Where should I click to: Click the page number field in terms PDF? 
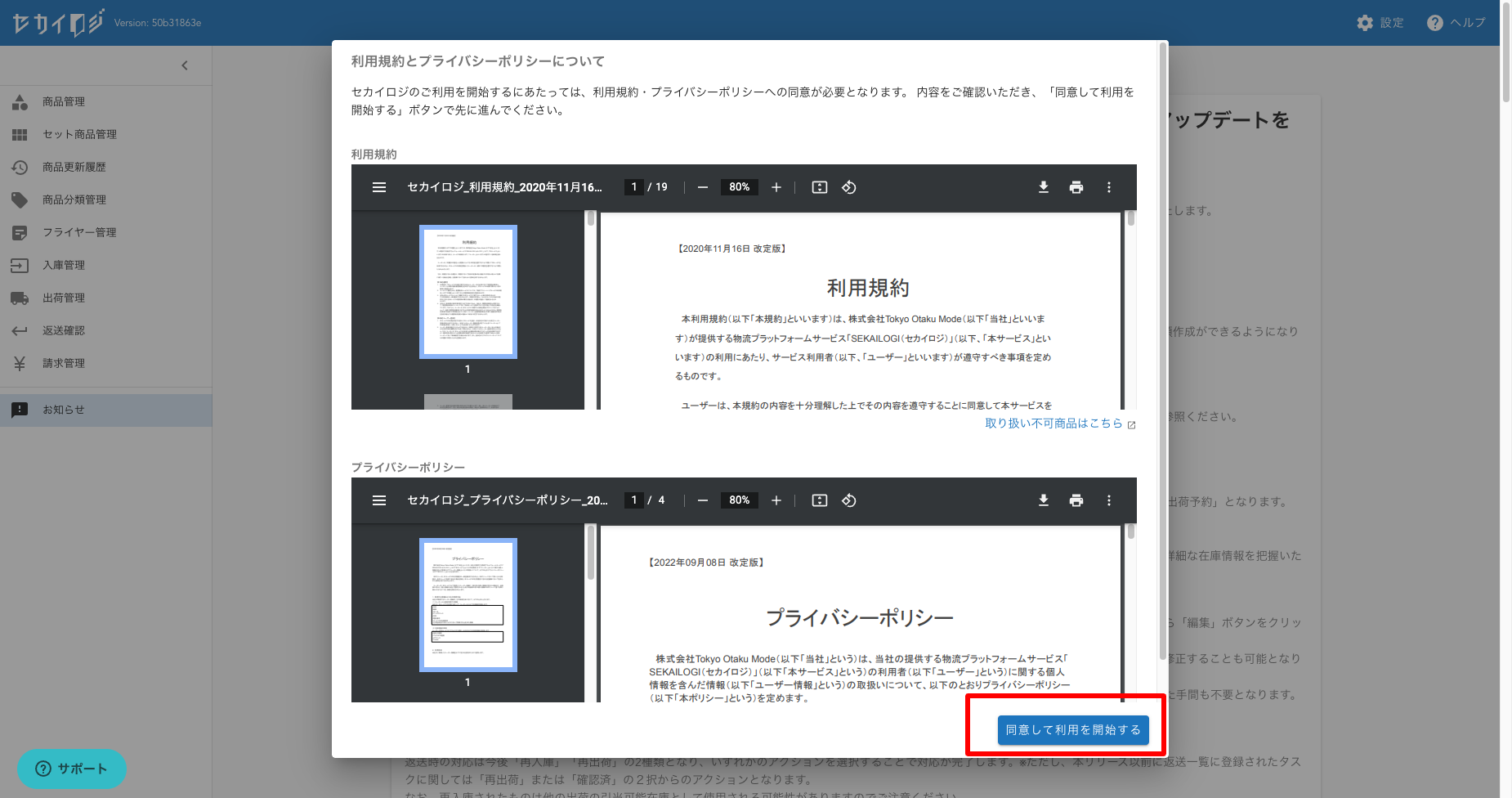tap(634, 187)
